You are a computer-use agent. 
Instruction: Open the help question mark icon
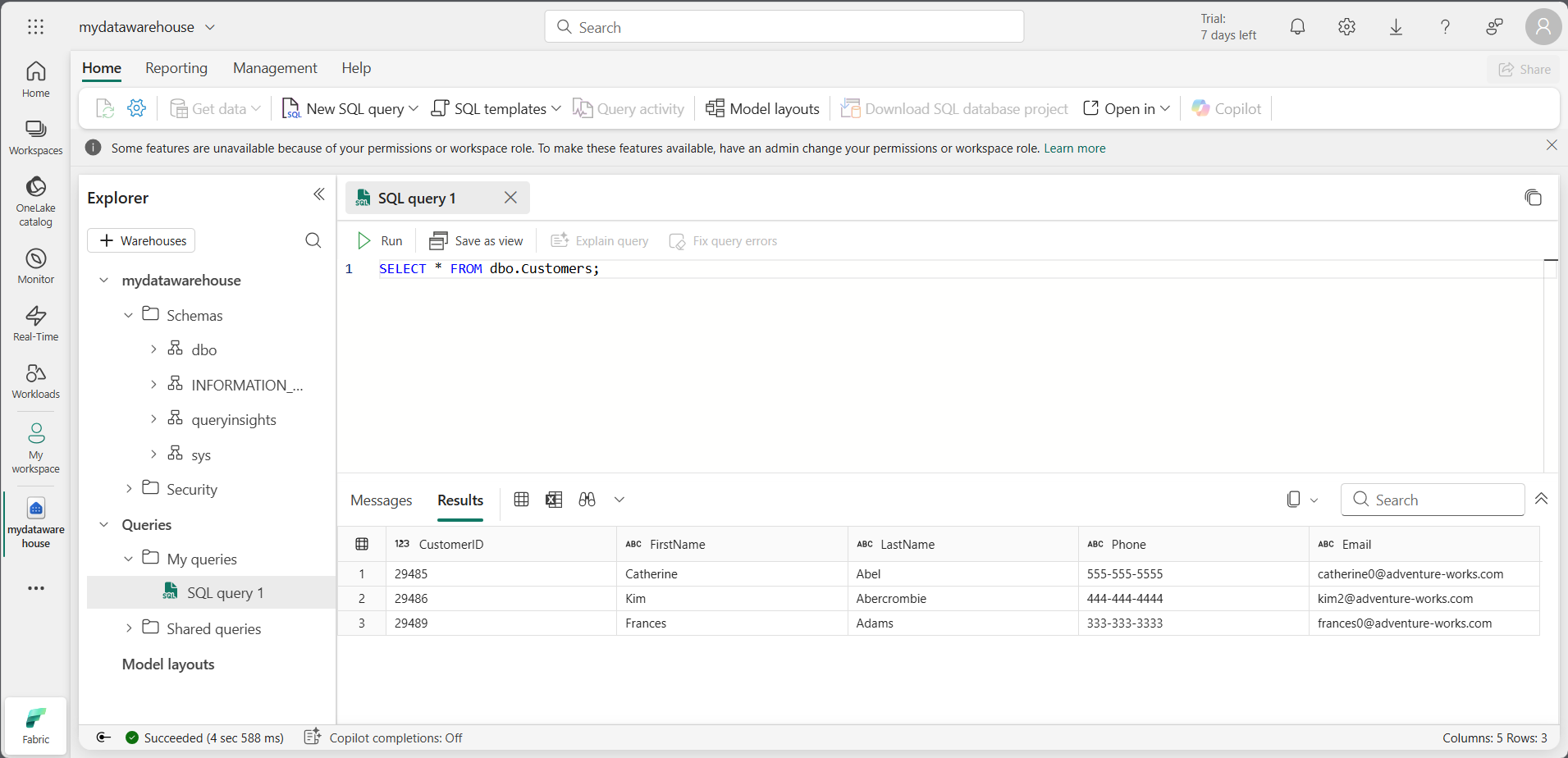pos(1445,27)
